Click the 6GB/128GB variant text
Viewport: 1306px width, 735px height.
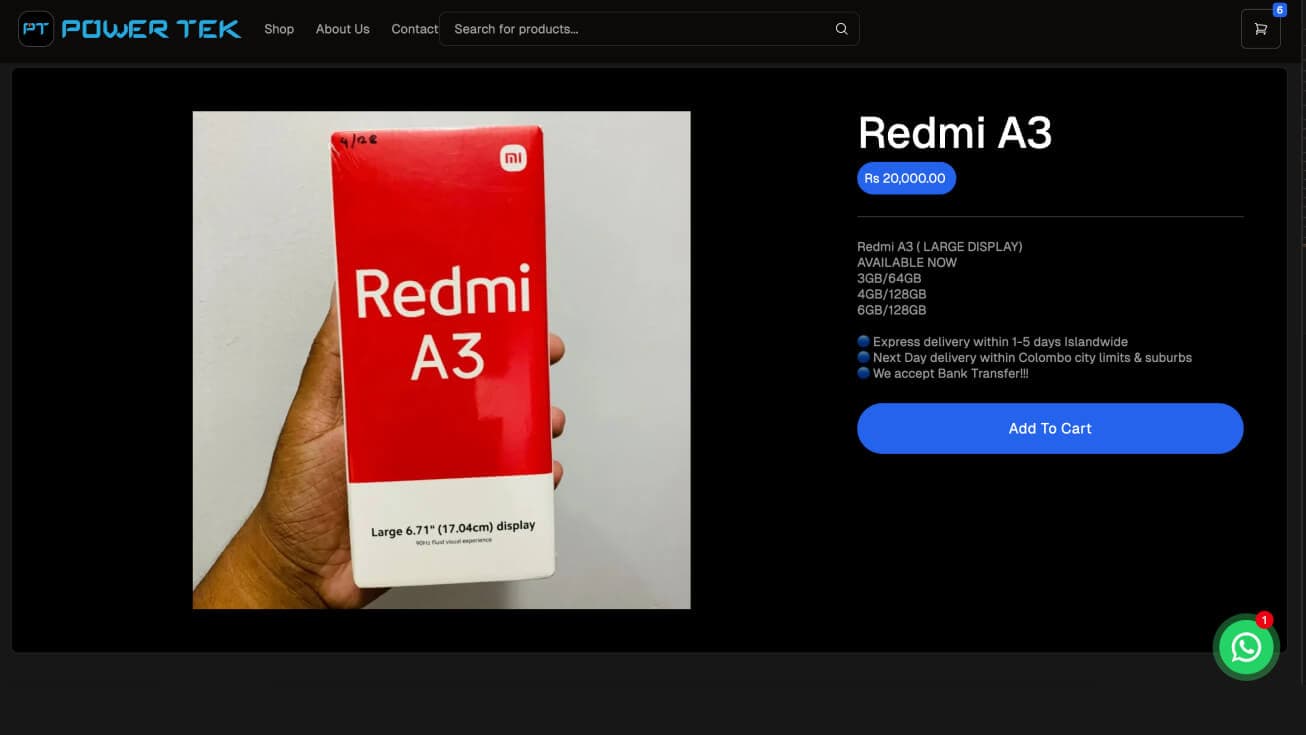[891, 310]
